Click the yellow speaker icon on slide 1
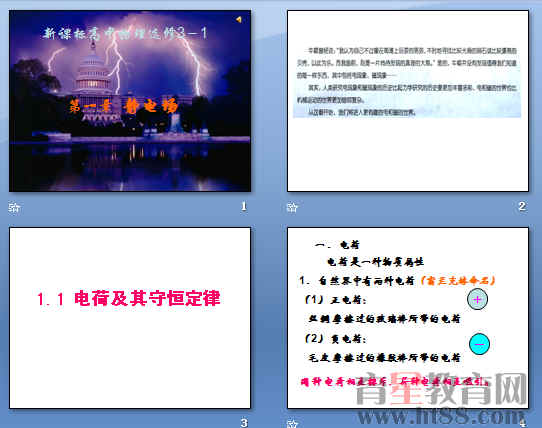Screen dimensions: 542x428 click(x=239, y=20)
